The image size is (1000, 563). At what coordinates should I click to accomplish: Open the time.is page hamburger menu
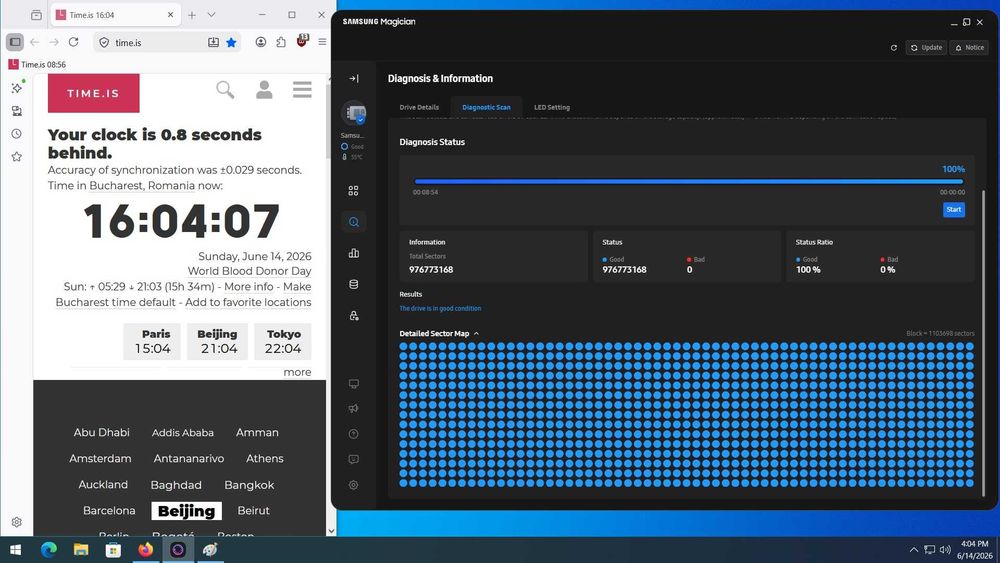pos(302,89)
